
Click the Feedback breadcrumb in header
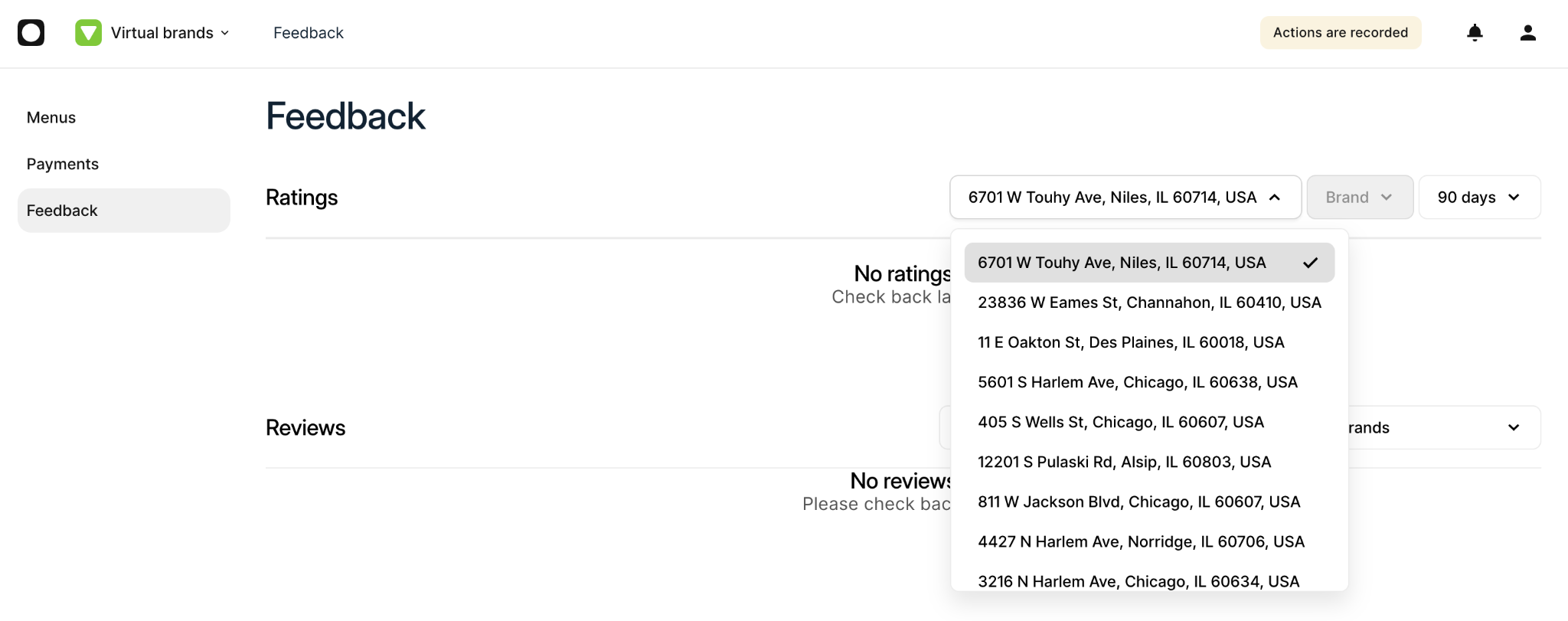click(309, 33)
